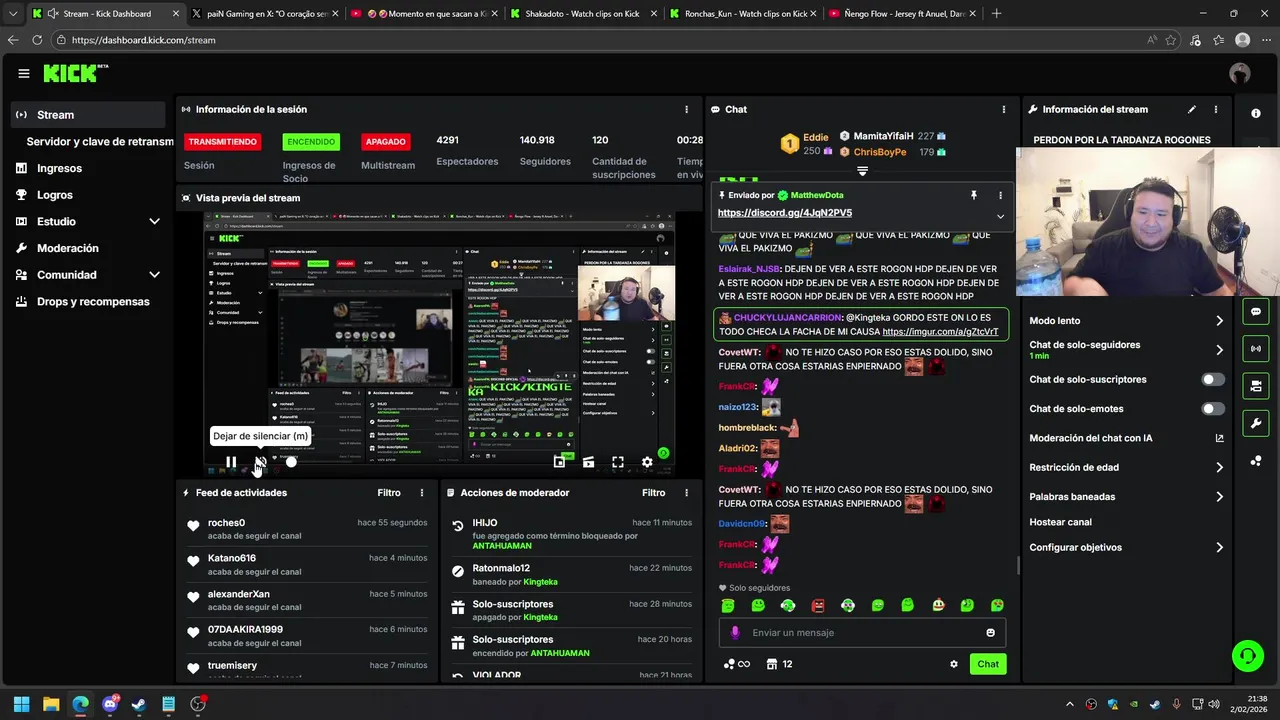The height and width of the screenshot is (720, 1280).
Task: Toggle Chat de solo-suscriptores switch
Action: tap(1213, 379)
